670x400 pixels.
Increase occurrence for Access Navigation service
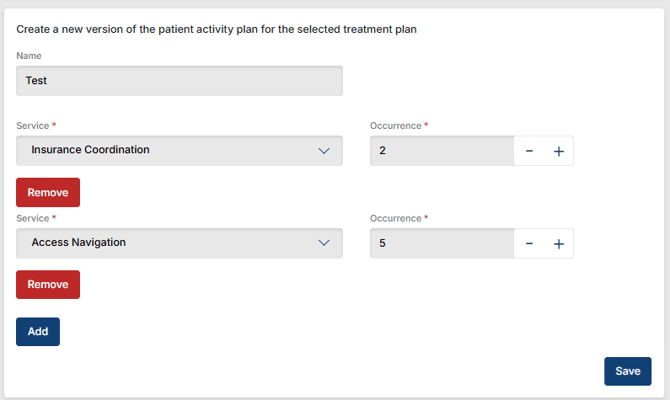558,243
